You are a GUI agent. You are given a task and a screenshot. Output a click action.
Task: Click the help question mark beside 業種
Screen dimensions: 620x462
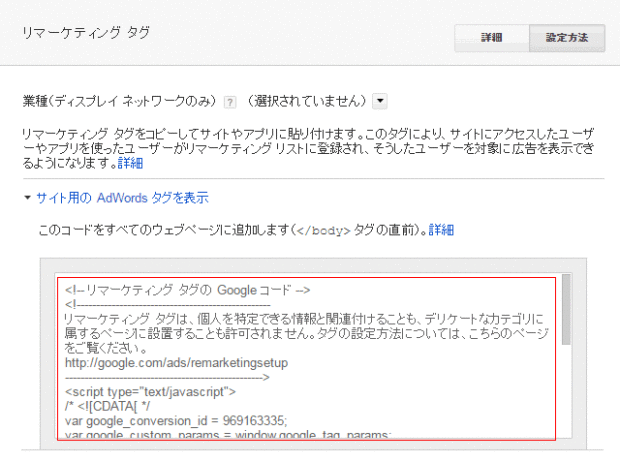[x=230, y=102]
